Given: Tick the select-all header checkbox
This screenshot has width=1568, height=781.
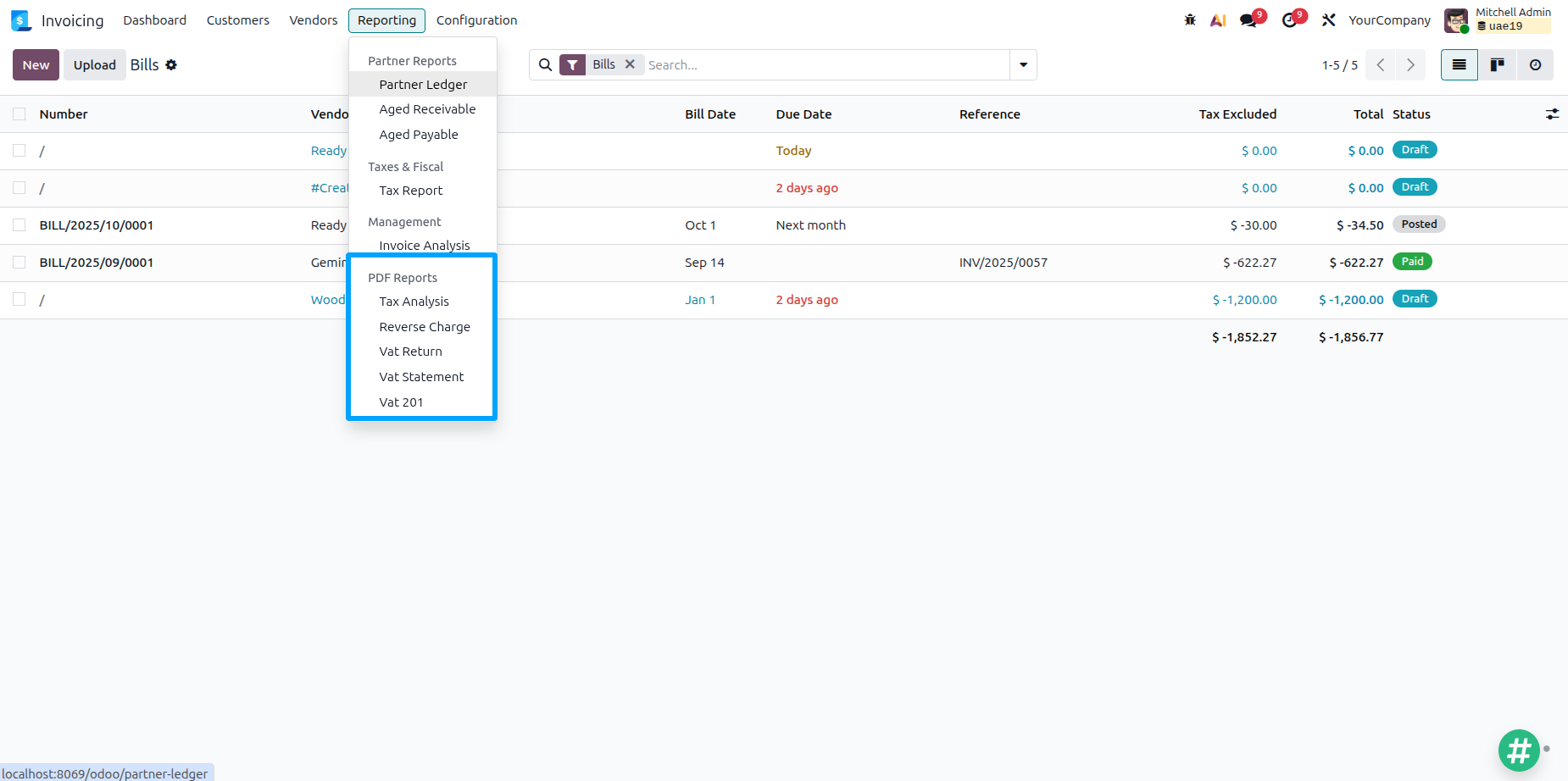Looking at the screenshot, I should [19, 114].
